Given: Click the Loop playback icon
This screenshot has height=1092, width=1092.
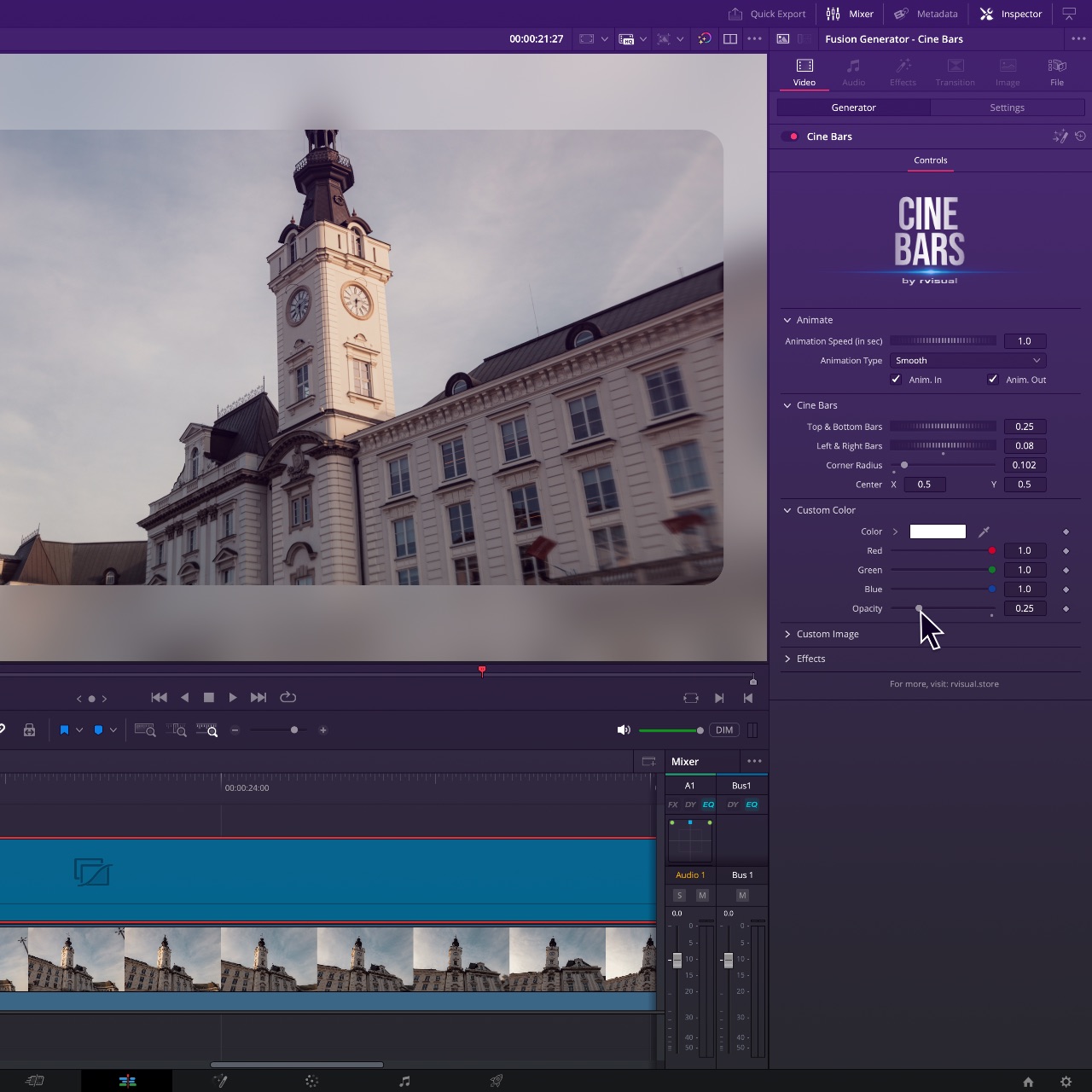Looking at the screenshot, I should (288, 697).
